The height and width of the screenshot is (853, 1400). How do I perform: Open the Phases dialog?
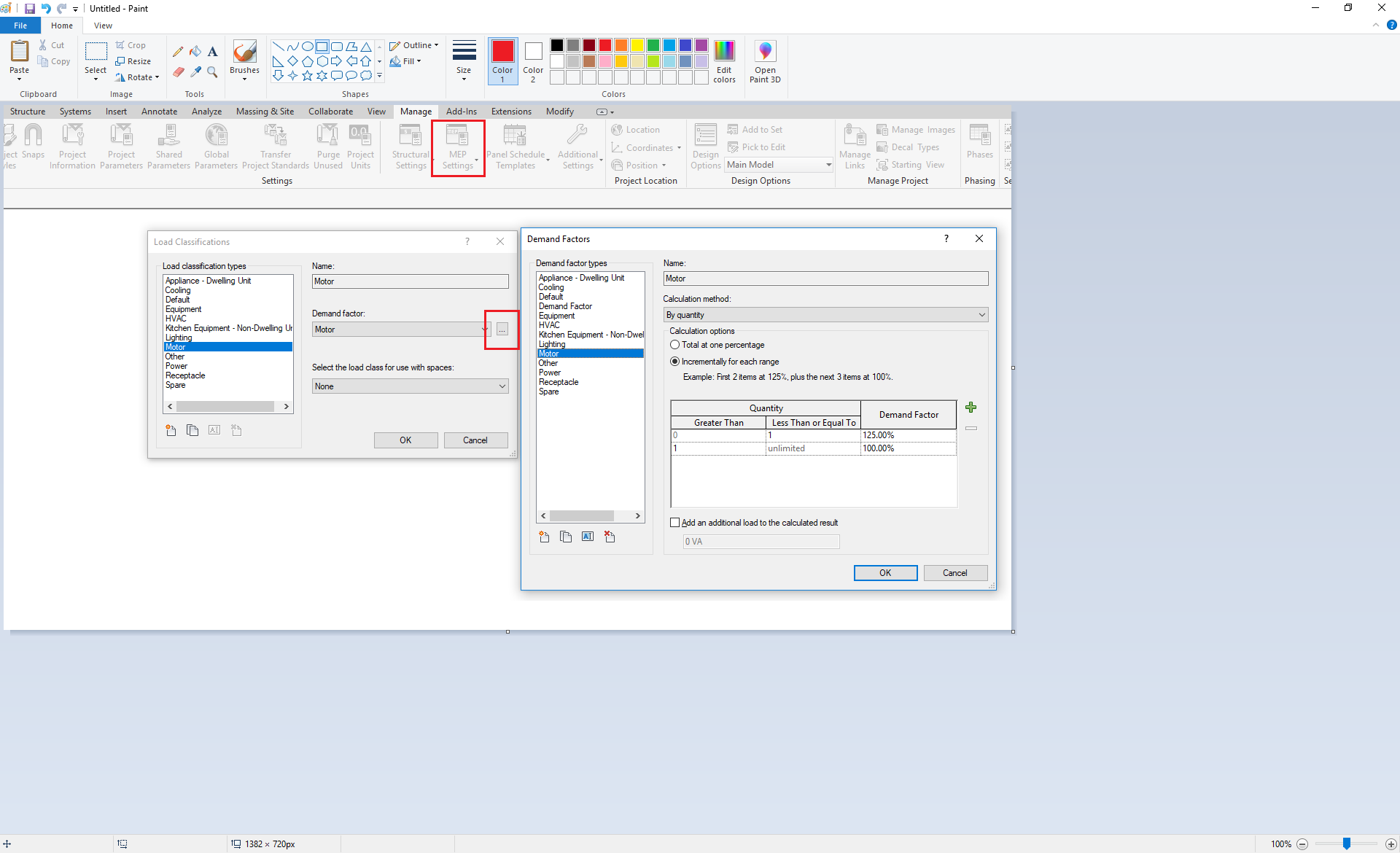click(979, 143)
